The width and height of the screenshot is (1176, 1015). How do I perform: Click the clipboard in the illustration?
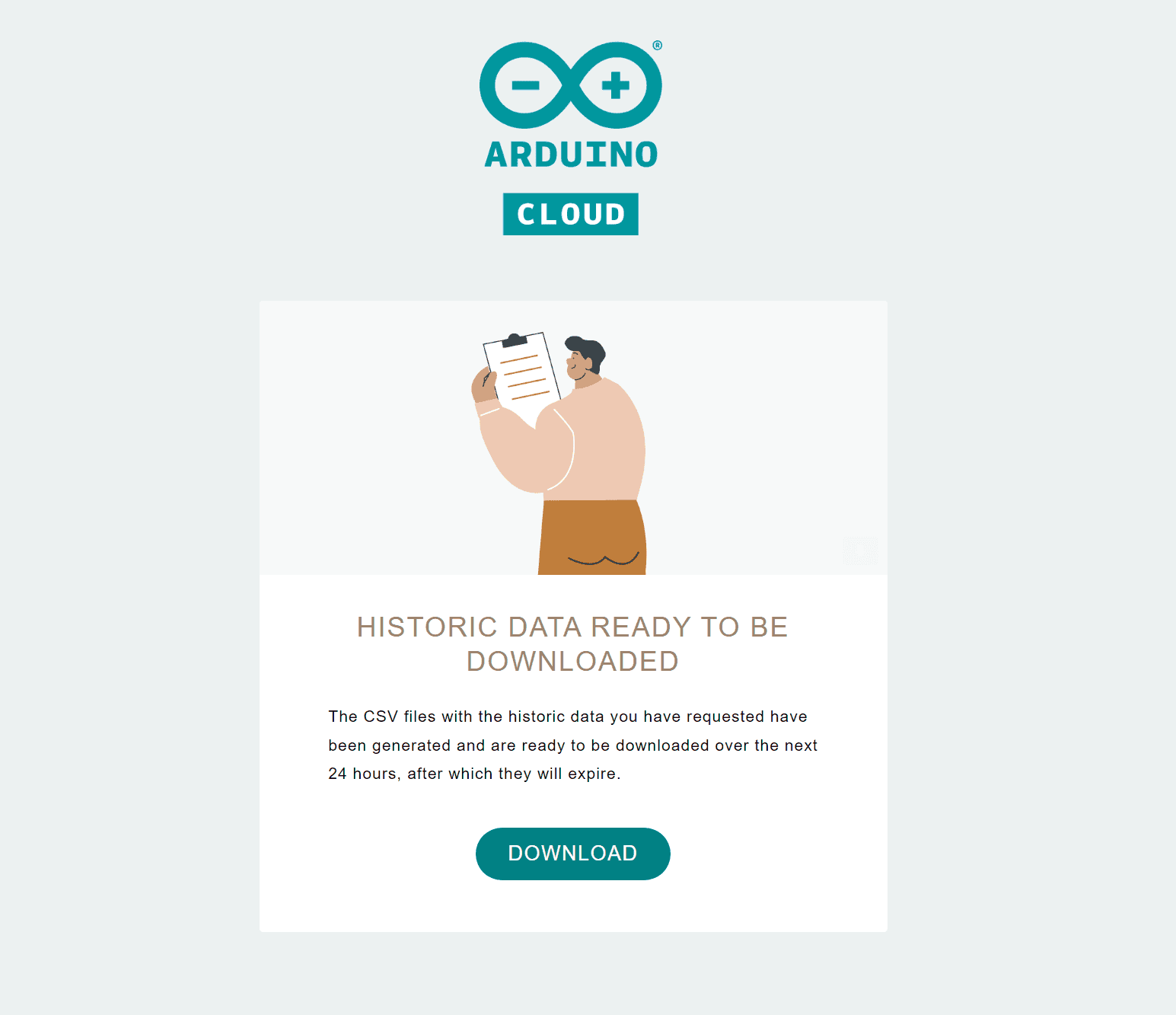click(525, 381)
